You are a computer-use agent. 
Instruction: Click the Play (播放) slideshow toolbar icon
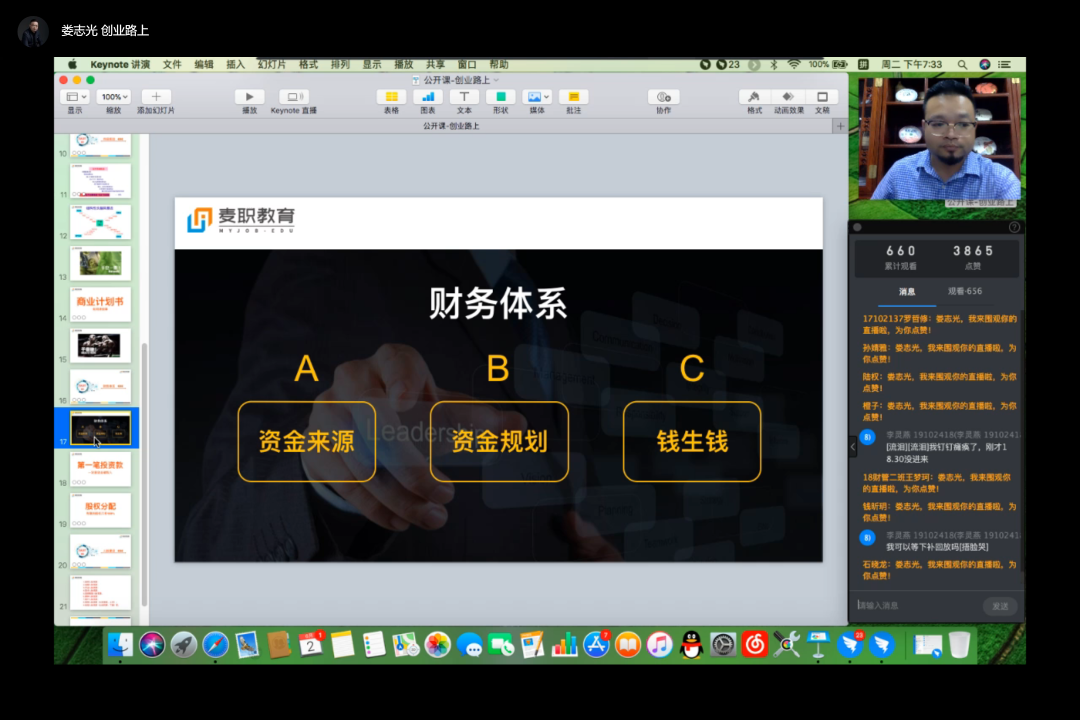[249, 97]
